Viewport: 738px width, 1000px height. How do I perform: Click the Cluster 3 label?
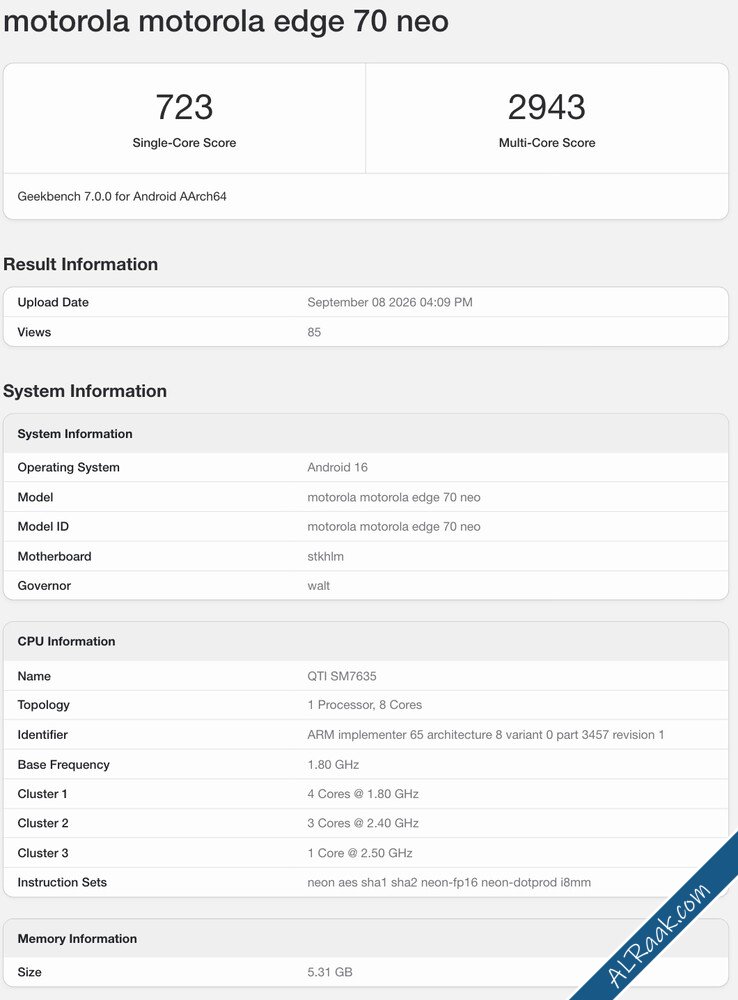point(43,853)
